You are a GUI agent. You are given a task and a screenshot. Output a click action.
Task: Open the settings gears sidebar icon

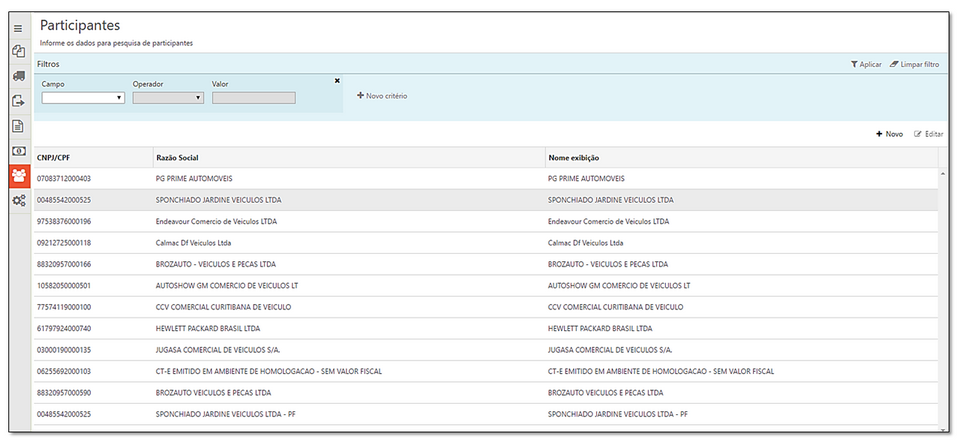[18, 201]
